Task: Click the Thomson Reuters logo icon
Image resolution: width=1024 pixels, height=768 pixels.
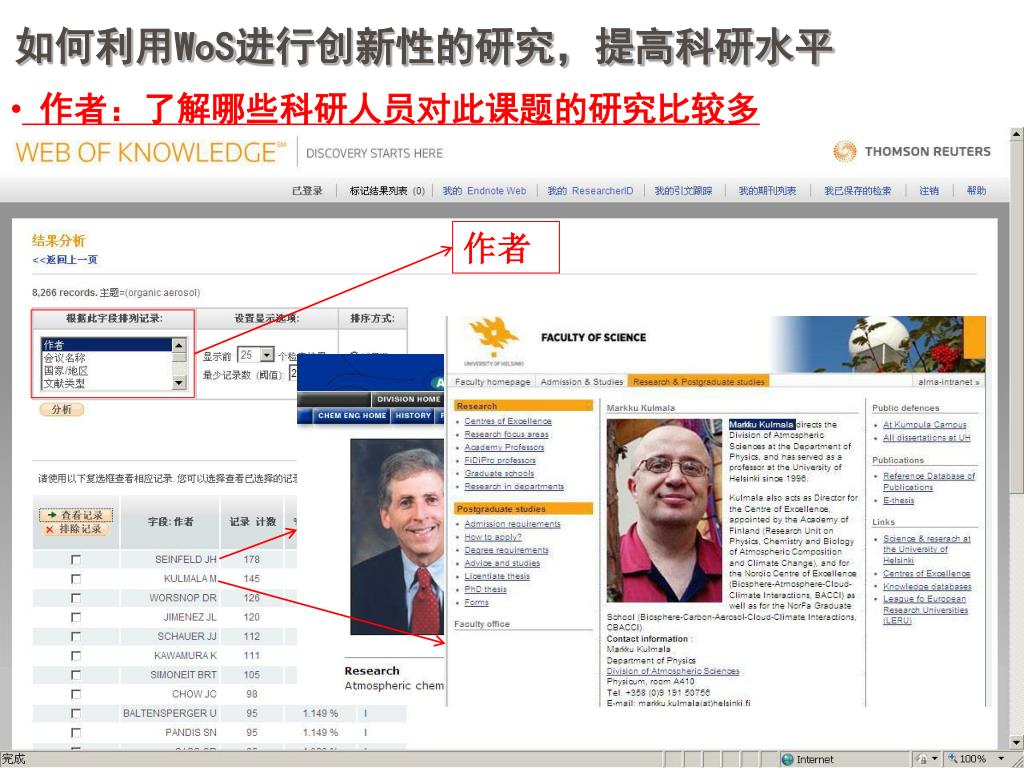Action: (x=844, y=152)
